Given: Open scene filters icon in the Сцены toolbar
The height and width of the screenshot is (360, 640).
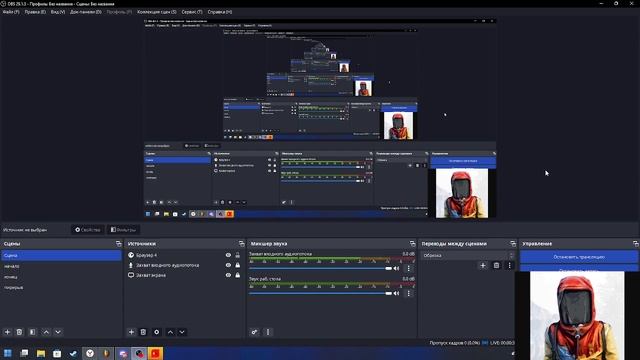Looking at the screenshot, I should coord(32,332).
